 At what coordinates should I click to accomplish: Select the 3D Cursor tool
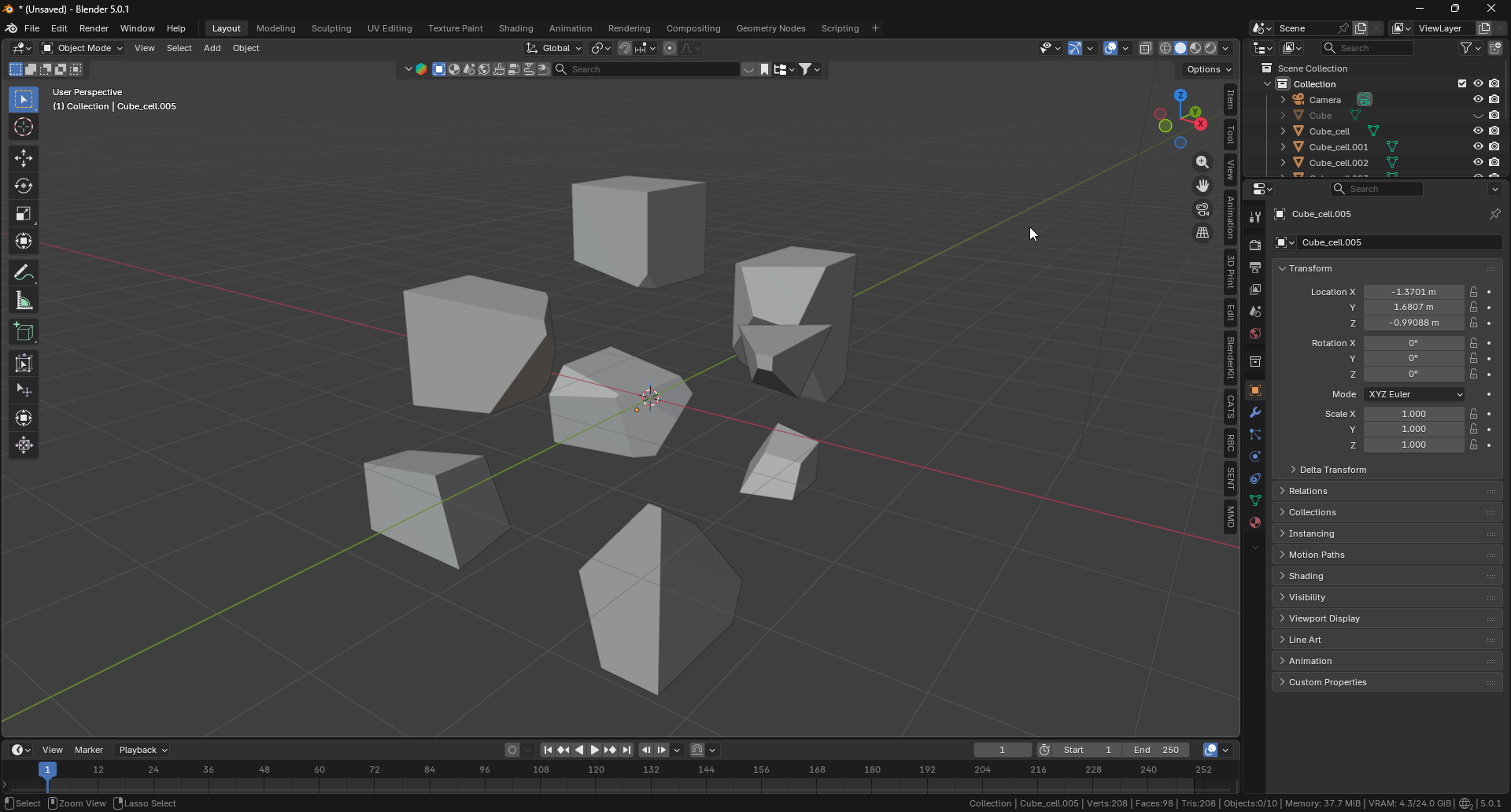point(24,127)
